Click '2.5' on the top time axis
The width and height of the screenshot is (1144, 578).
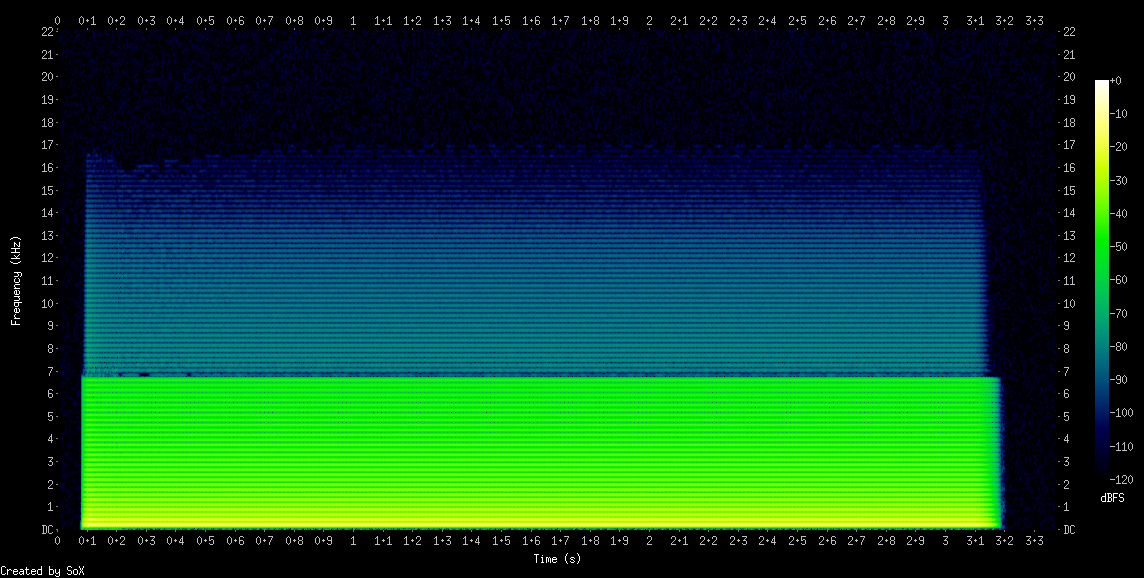tap(797, 21)
